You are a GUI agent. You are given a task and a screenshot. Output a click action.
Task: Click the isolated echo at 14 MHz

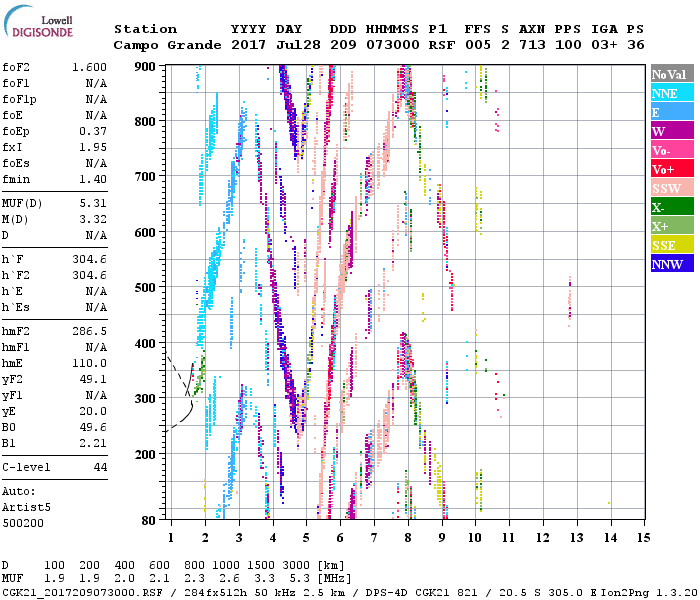tap(609, 503)
